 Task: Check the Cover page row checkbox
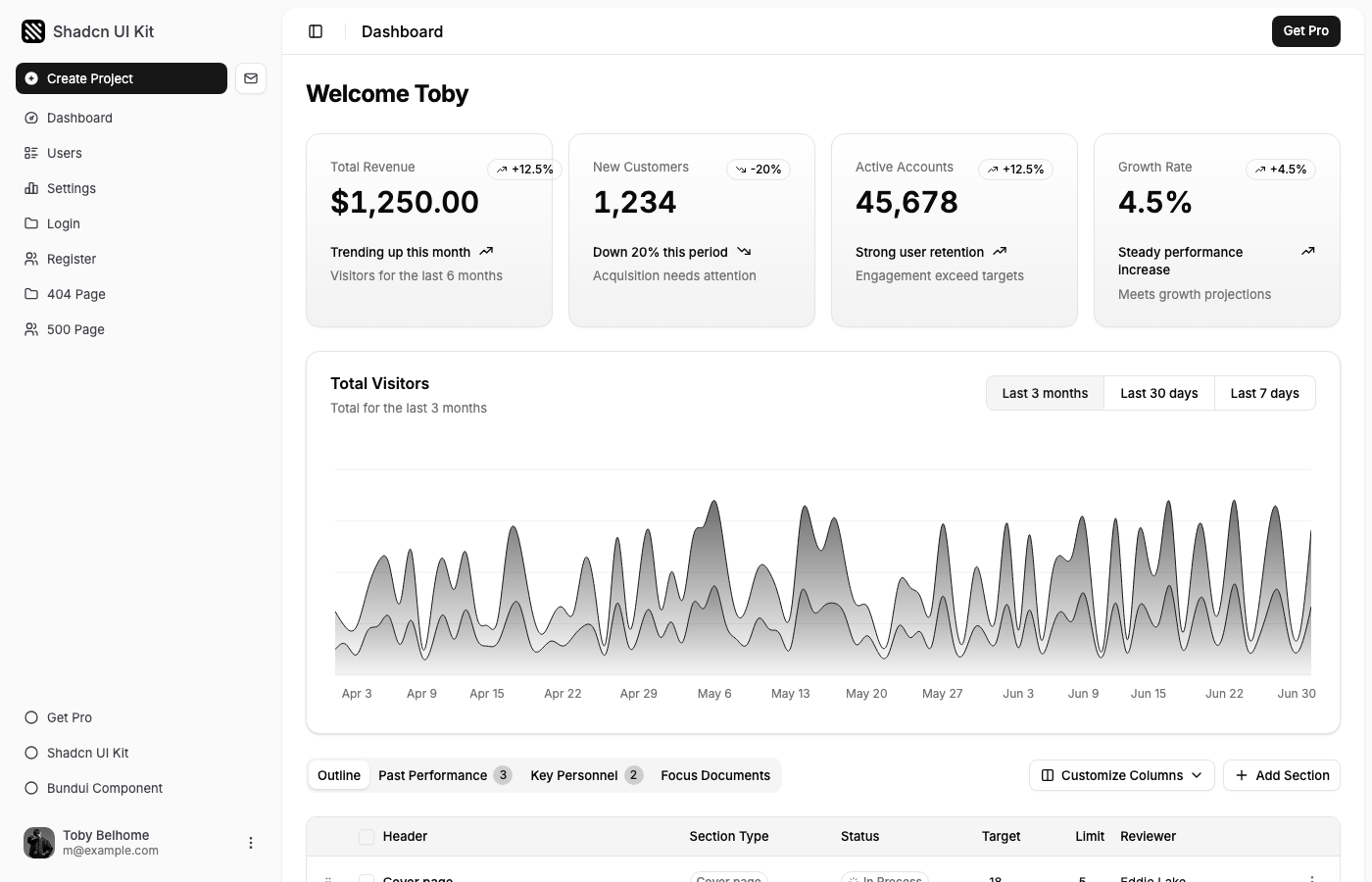366,879
